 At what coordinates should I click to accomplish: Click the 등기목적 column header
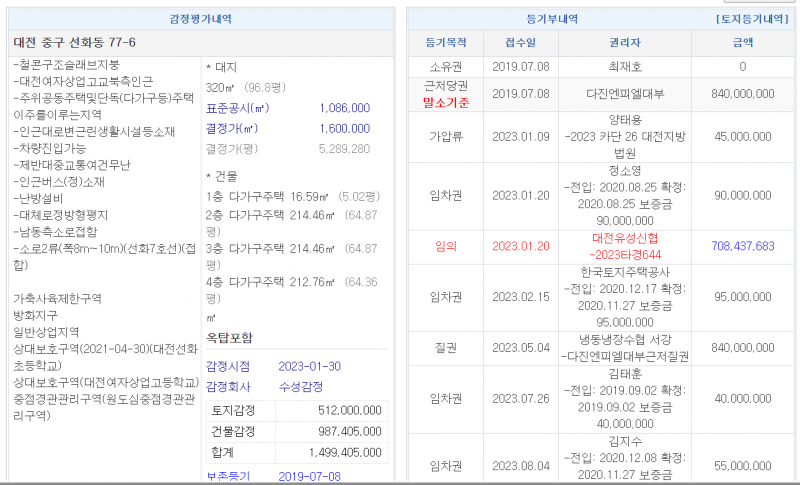pyautogui.click(x=446, y=43)
